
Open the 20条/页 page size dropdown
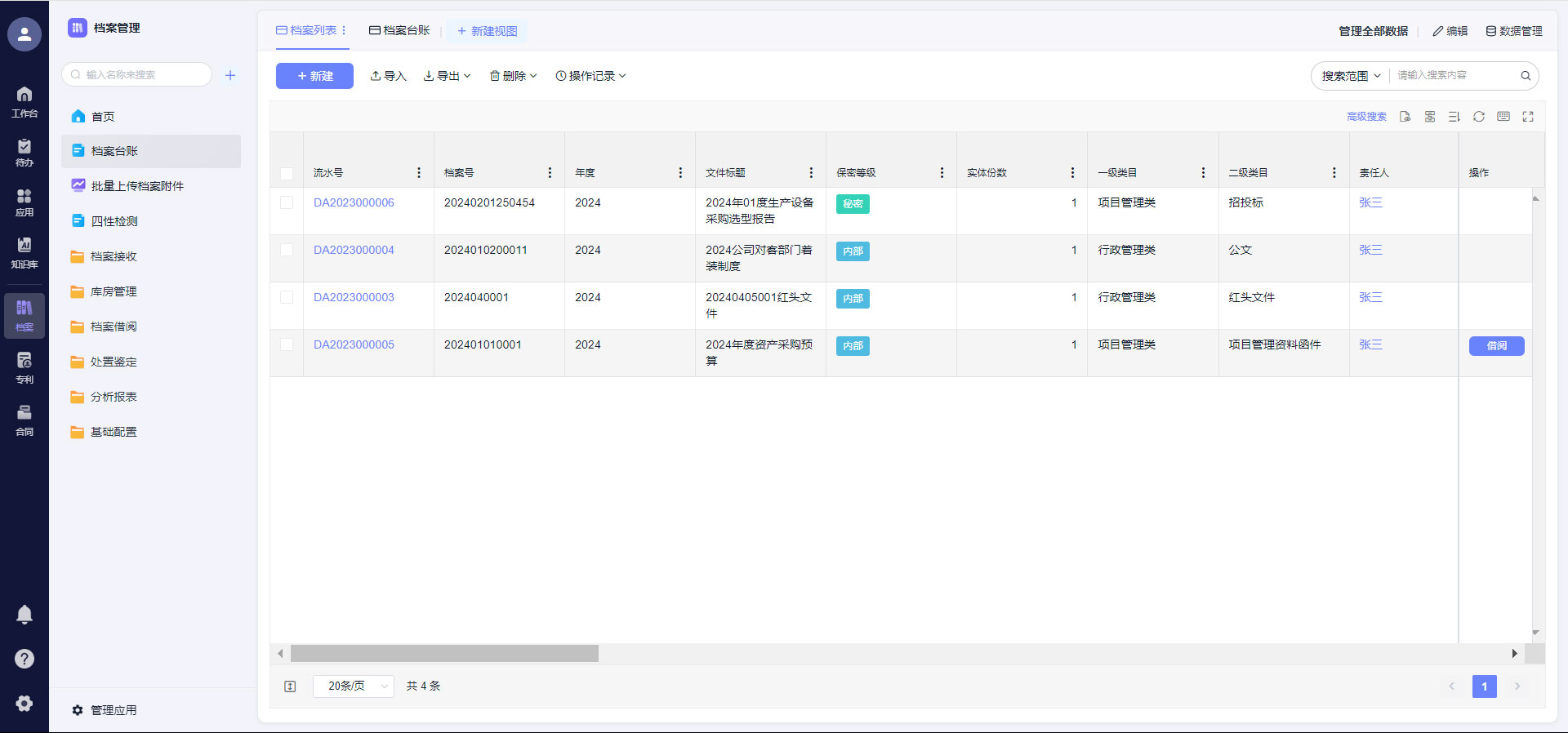[354, 686]
